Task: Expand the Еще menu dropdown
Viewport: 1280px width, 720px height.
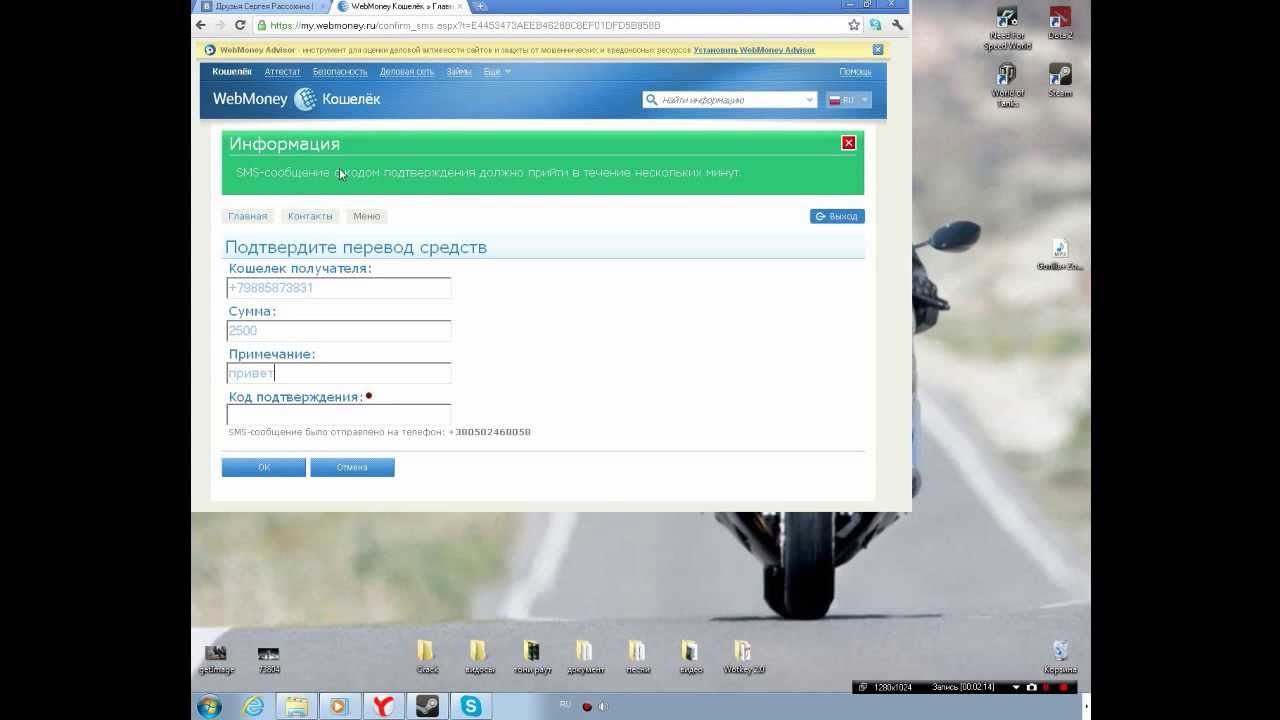Action: pos(497,72)
